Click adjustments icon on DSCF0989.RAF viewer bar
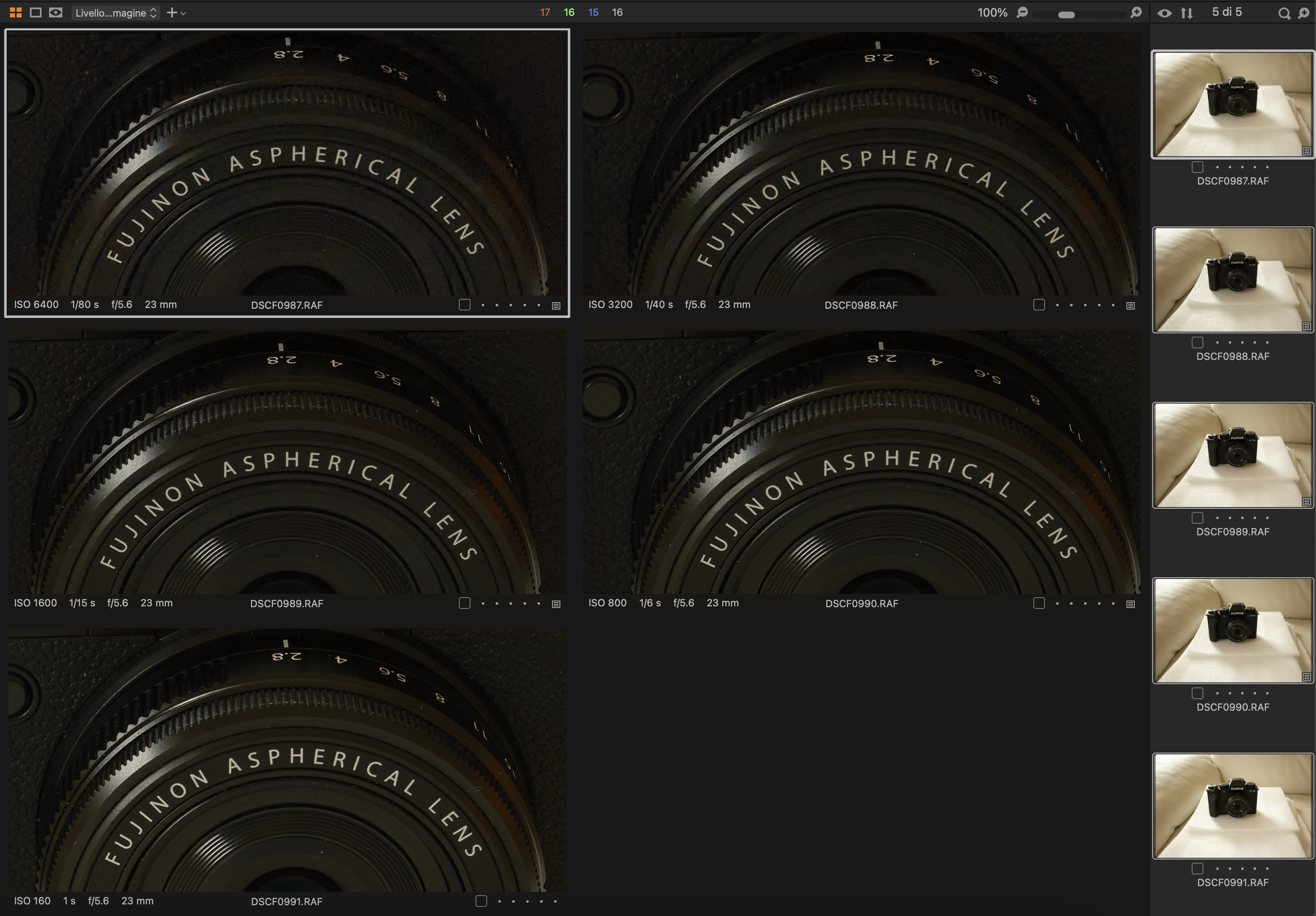This screenshot has height=916, width=1316. tap(556, 603)
